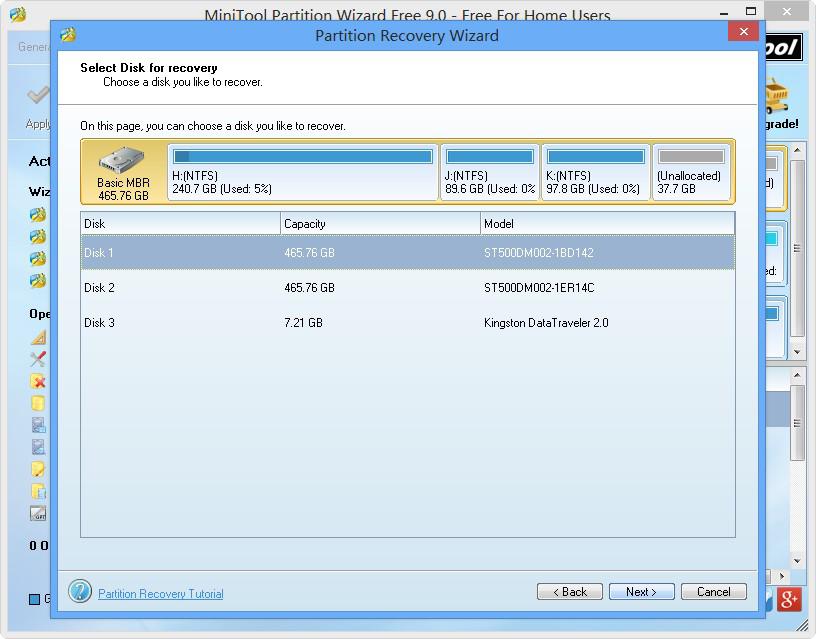816x639 pixels.
Task: Go Back to the previous wizard step
Action: (x=570, y=592)
